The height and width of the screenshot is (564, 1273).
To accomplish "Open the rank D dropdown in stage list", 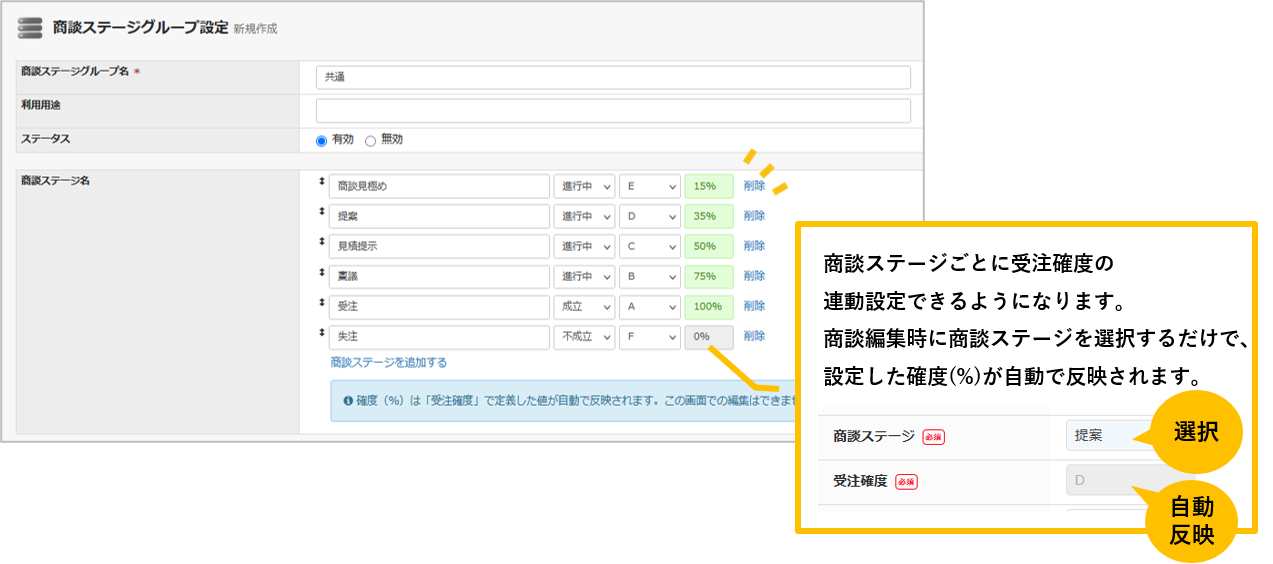I will tap(650, 216).
